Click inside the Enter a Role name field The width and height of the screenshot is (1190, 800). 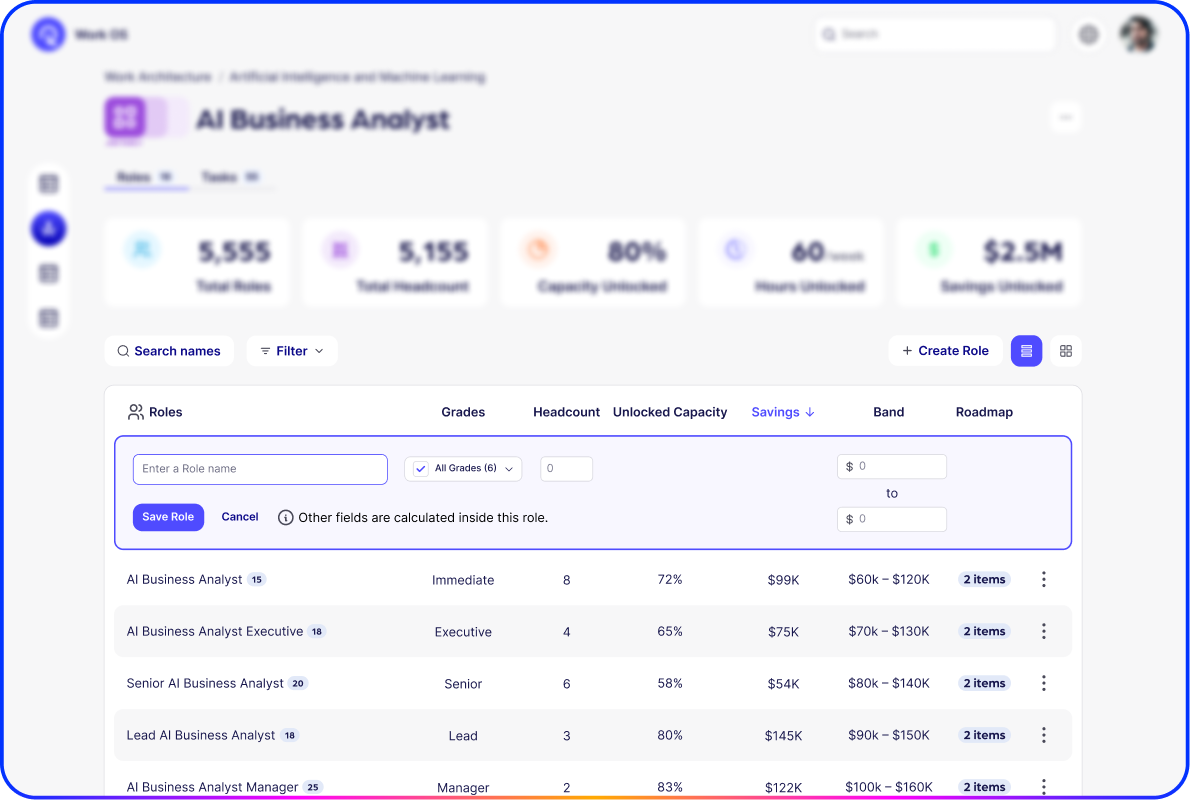260,468
